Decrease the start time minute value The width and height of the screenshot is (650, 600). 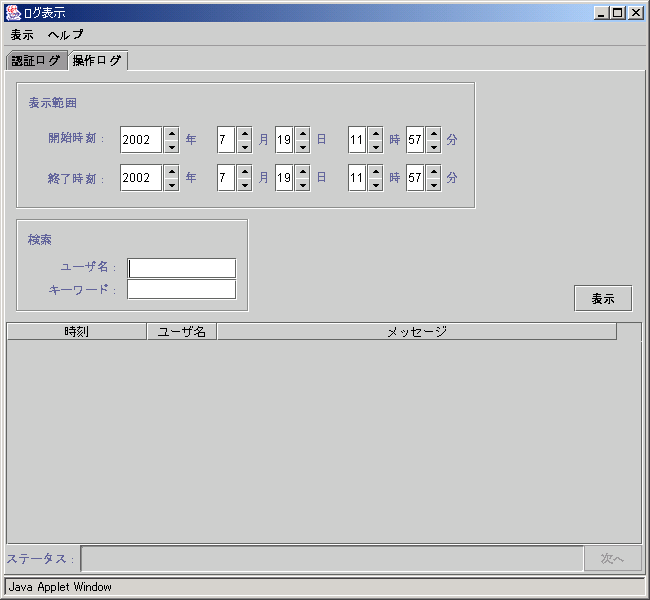click(433, 146)
